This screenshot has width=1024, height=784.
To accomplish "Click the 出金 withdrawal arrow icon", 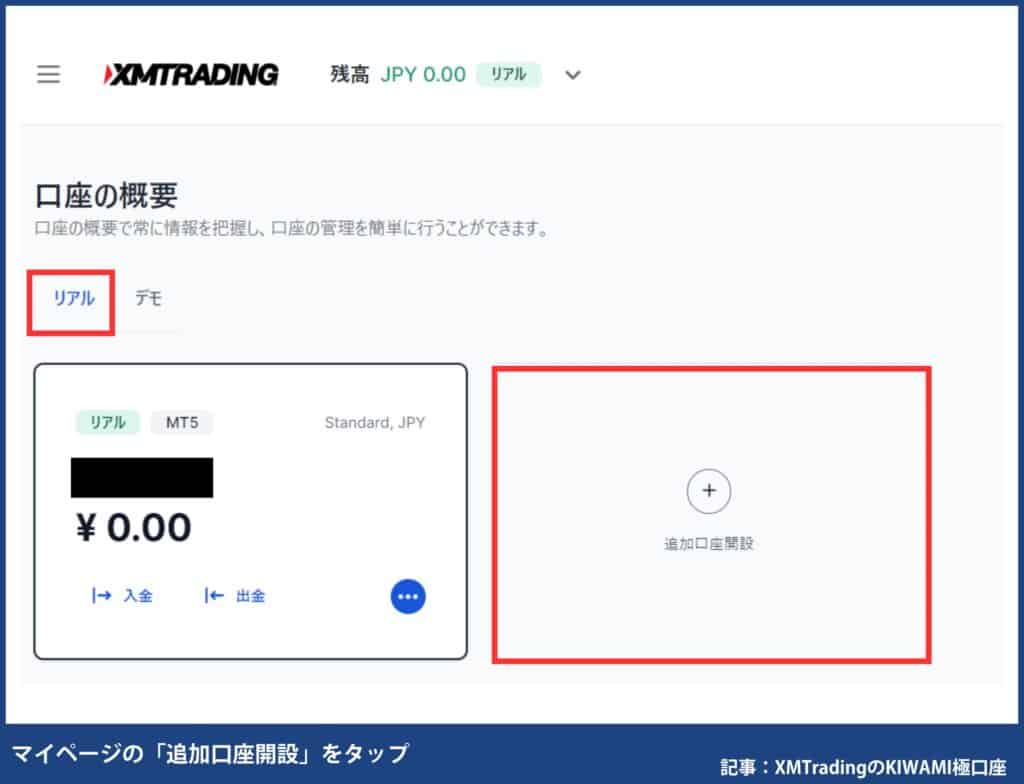I will coord(211,595).
